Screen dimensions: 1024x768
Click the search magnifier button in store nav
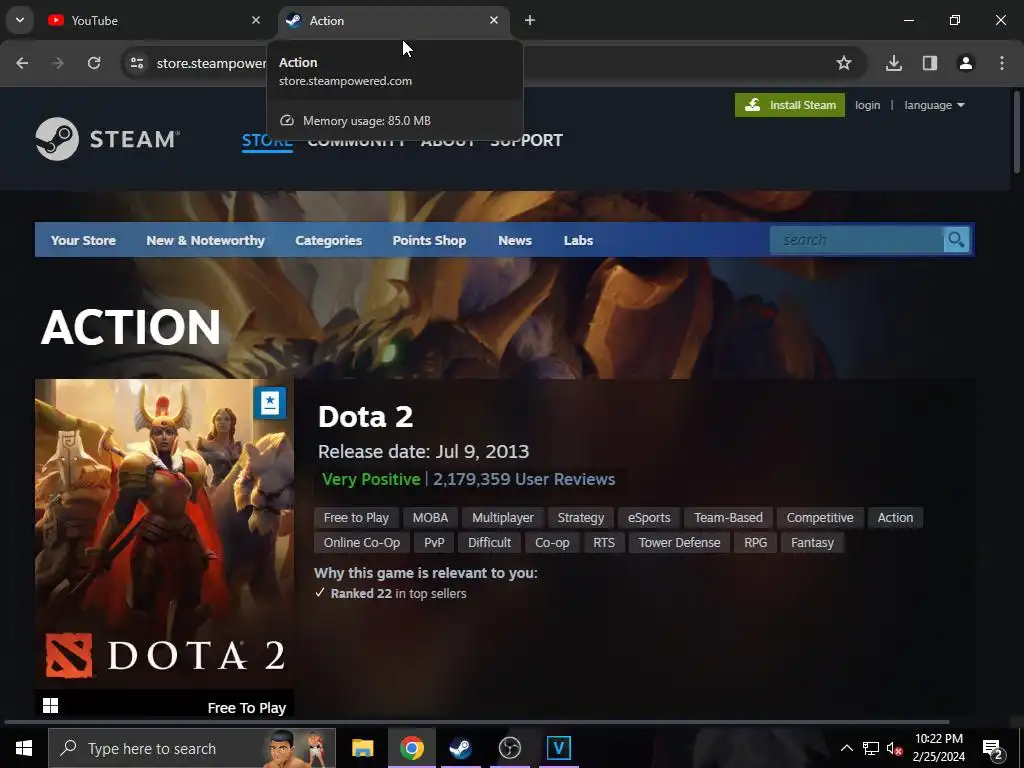pos(956,240)
